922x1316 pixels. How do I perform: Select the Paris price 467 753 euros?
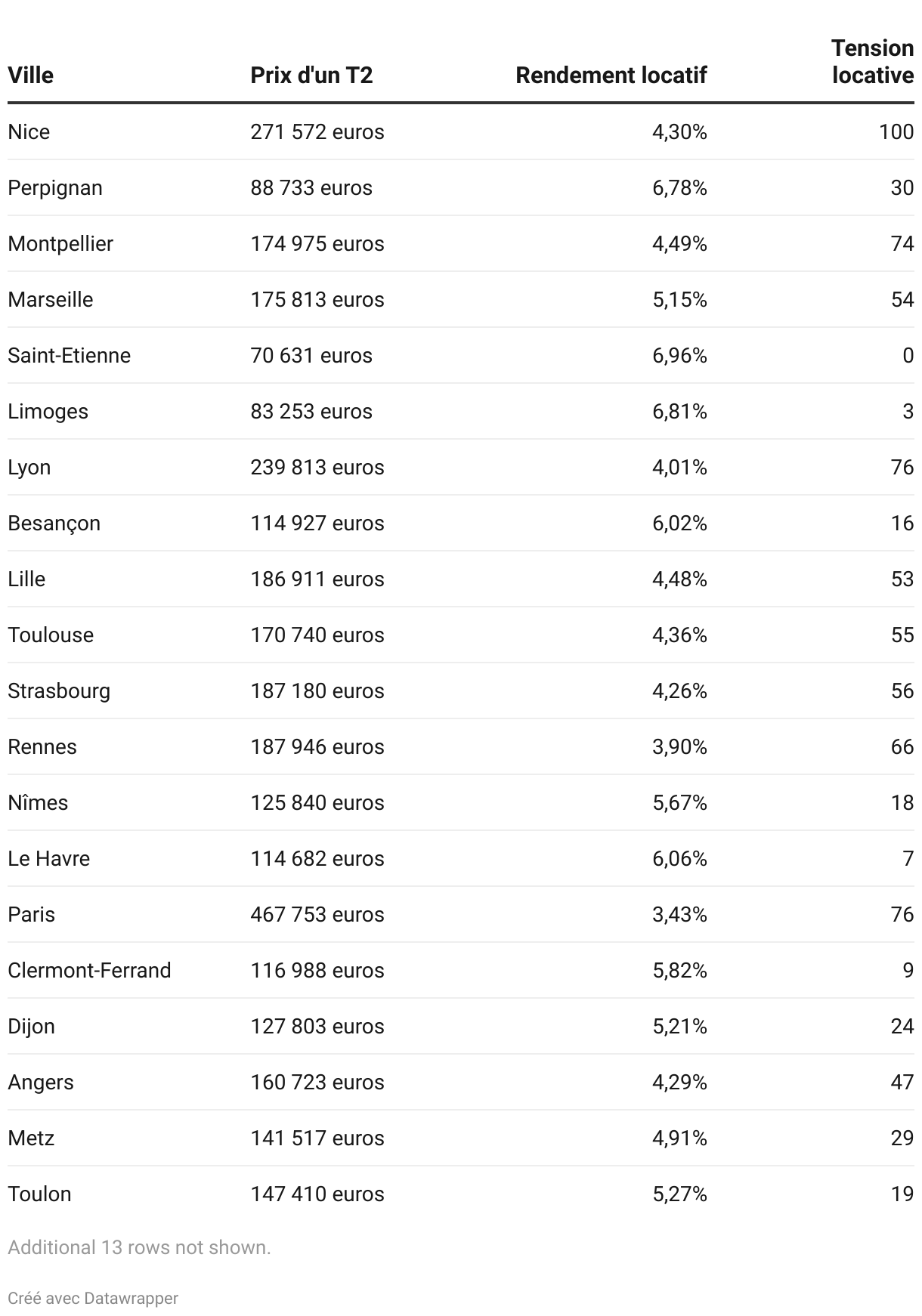317,914
